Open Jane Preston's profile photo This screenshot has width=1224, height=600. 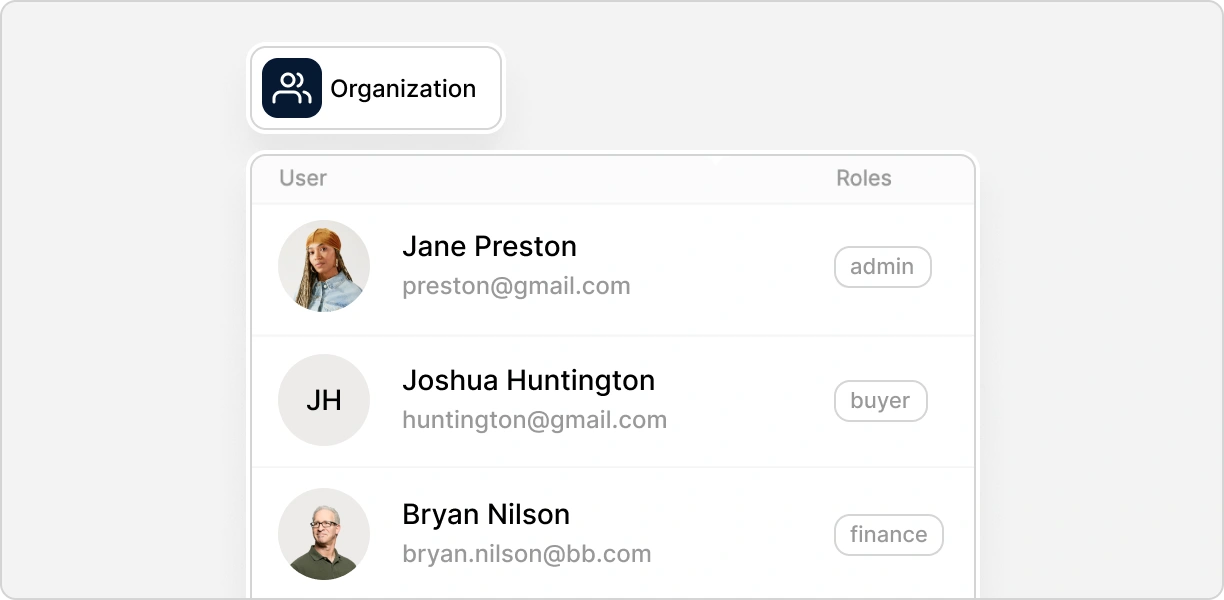click(x=324, y=266)
